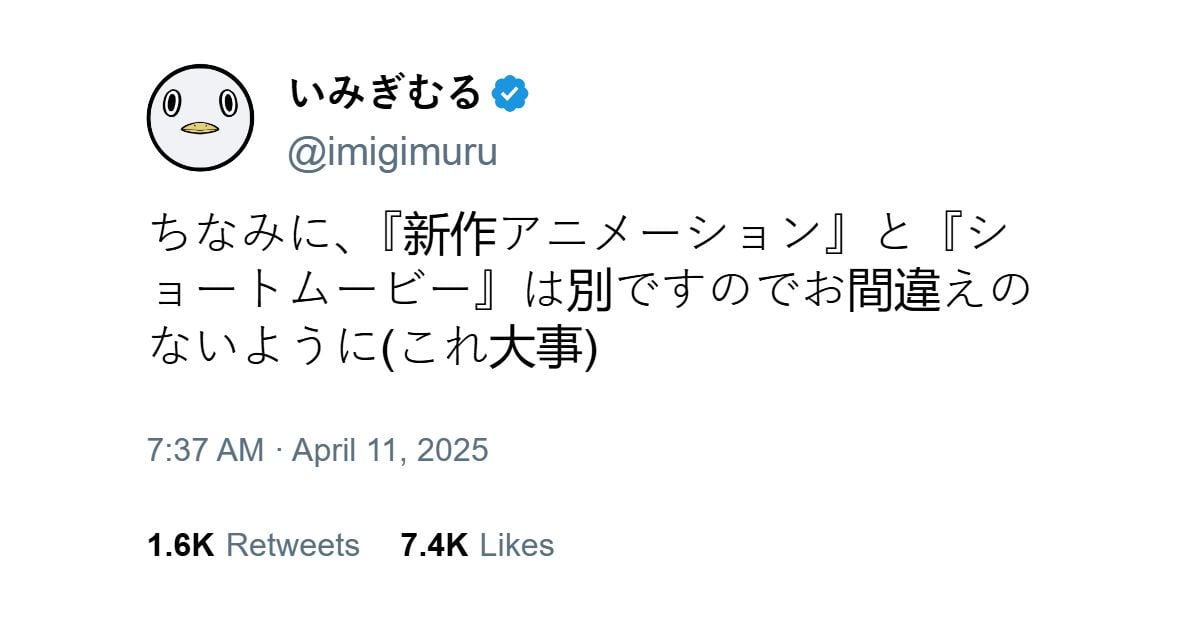The width and height of the screenshot is (1200, 627).
Task: Click the (これ大事) closing remark
Action: point(490,349)
